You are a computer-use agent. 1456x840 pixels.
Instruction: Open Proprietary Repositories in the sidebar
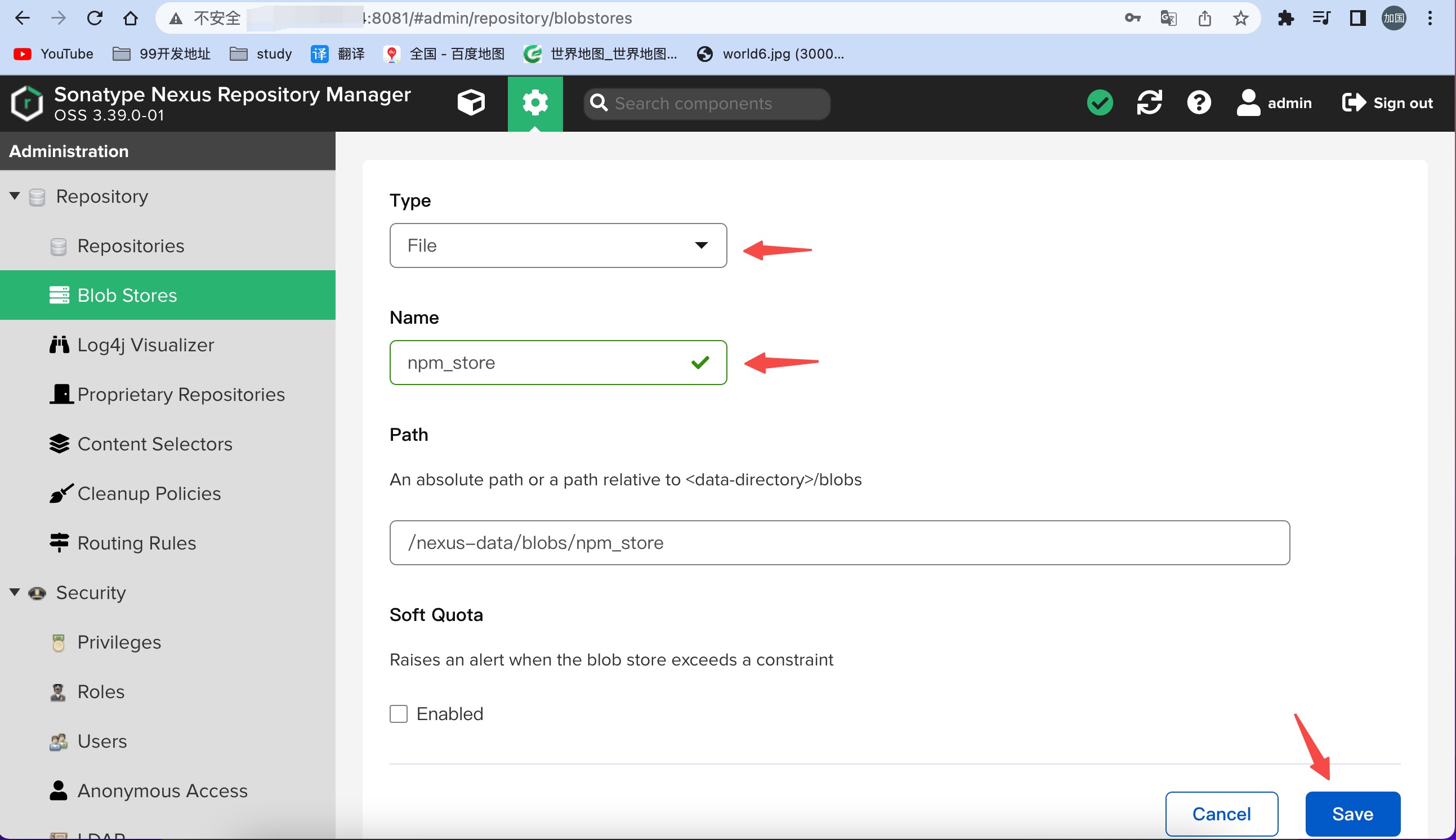pos(167,394)
